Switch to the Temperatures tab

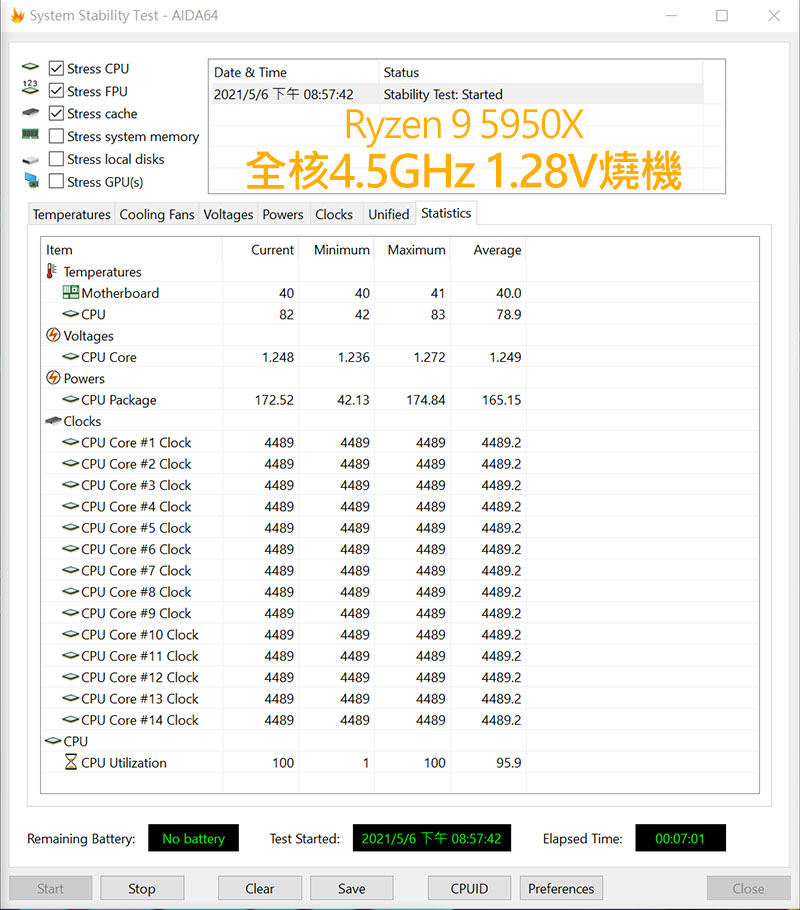(71, 214)
